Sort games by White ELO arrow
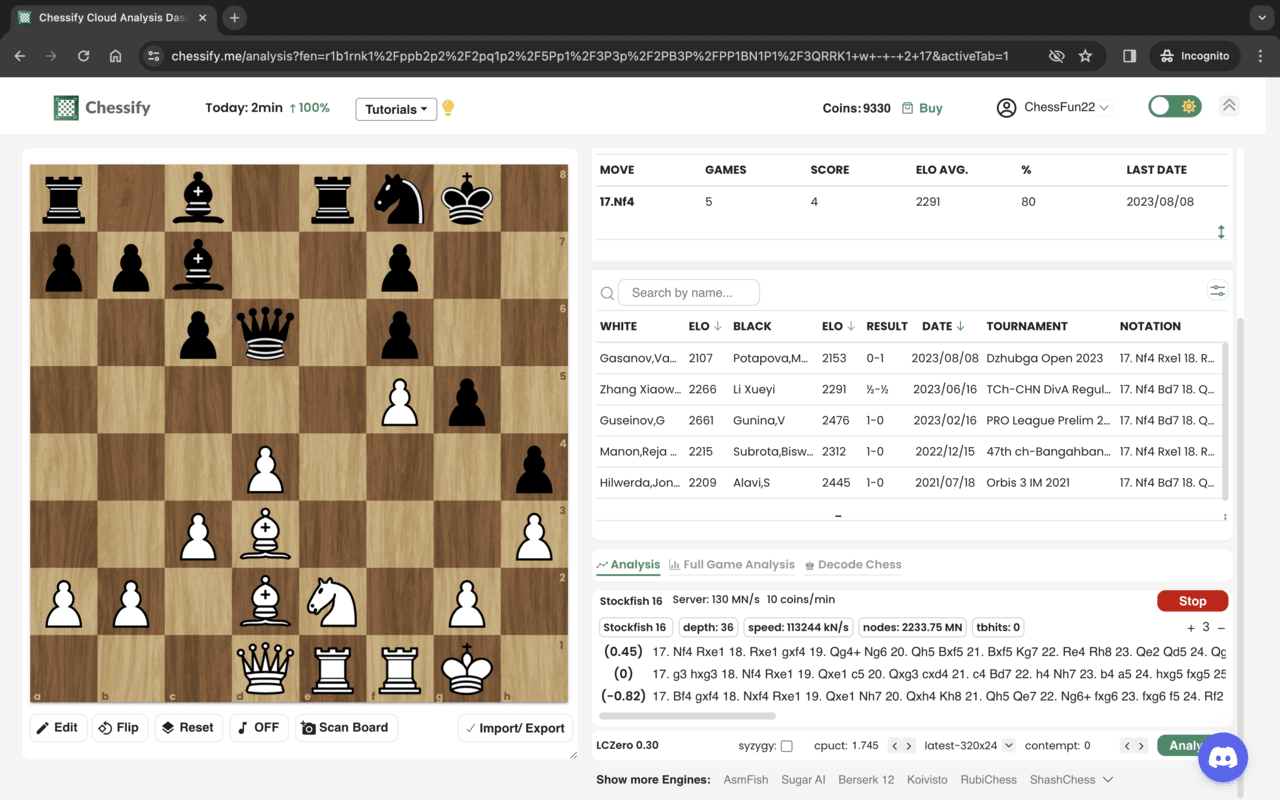The height and width of the screenshot is (800, 1280). (719, 326)
